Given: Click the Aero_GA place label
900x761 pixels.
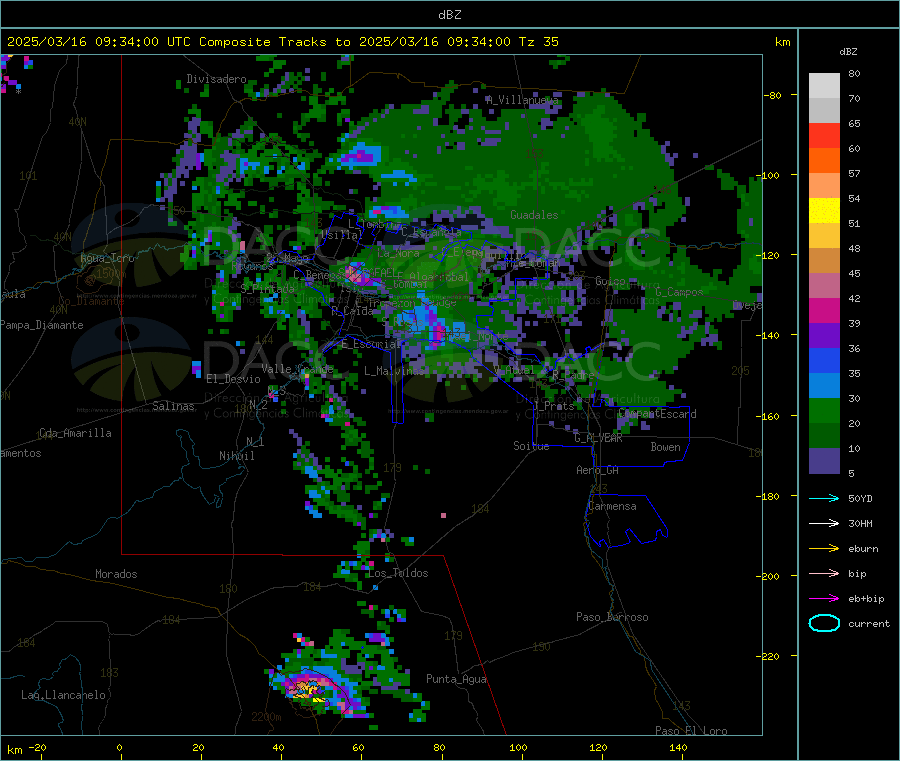Looking at the screenshot, I should pyautogui.click(x=598, y=470).
